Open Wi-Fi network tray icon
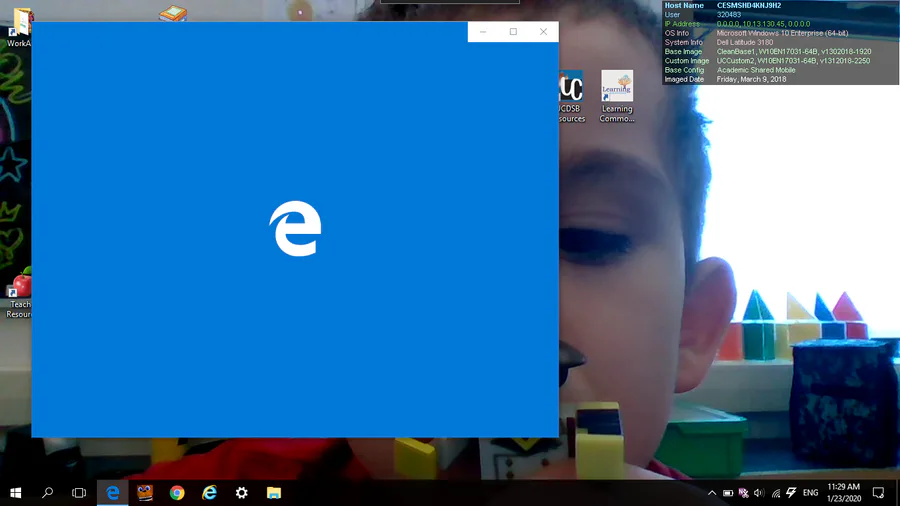900x506 pixels. point(775,493)
